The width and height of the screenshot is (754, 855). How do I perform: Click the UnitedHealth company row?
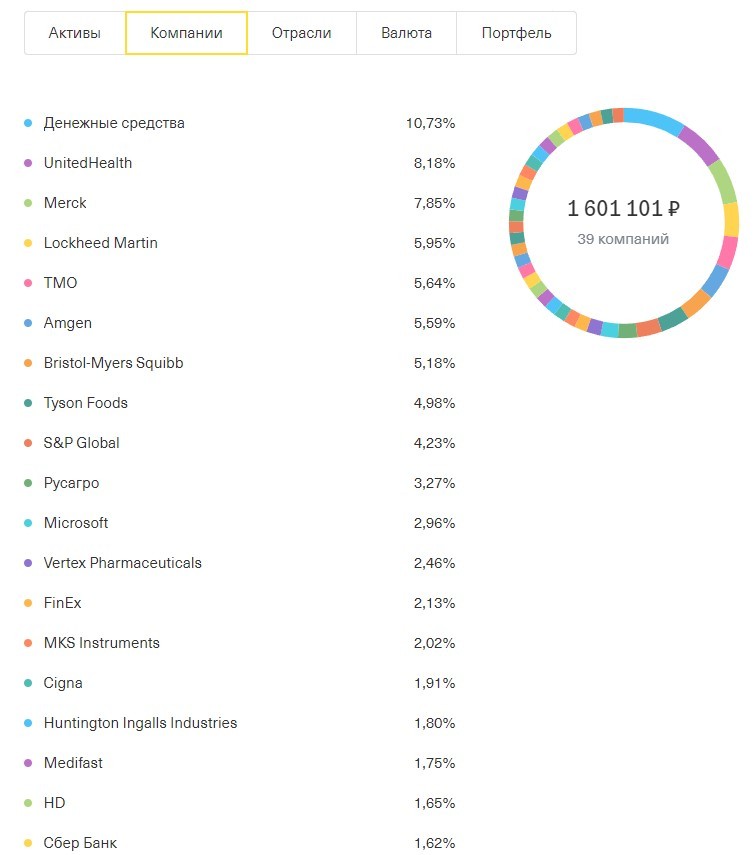coord(240,163)
